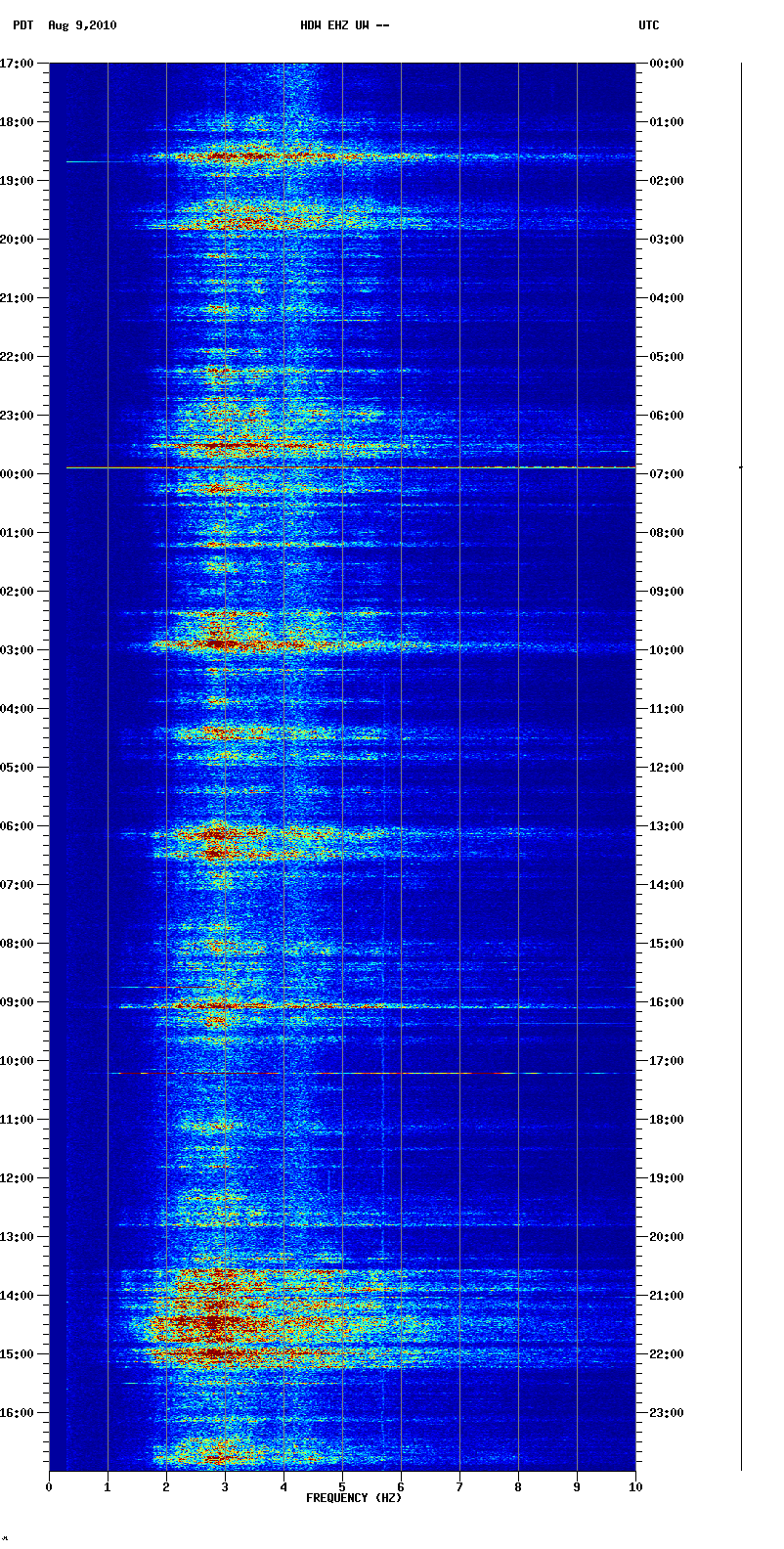Image resolution: width=784 pixels, height=1549 pixels.
Task: Click 18:00 on the UTC time axis
Action: pyautogui.click(x=667, y=1120)
